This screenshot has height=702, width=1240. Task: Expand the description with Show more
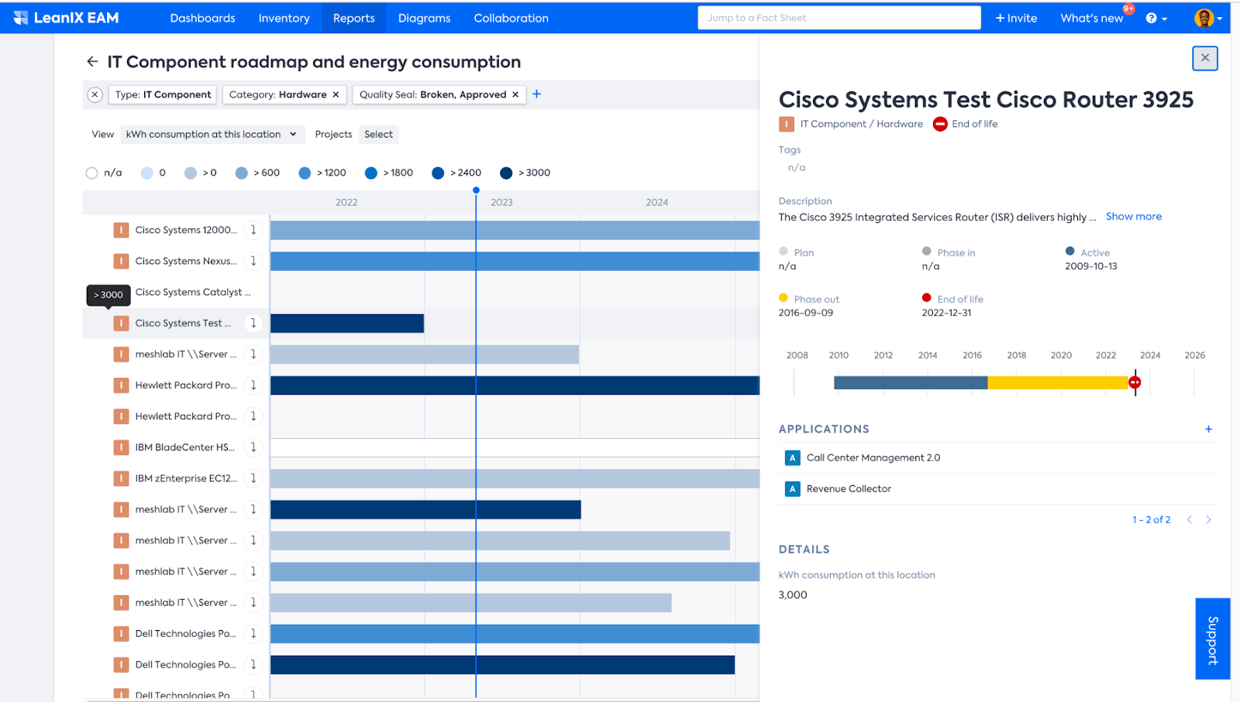1133,216
